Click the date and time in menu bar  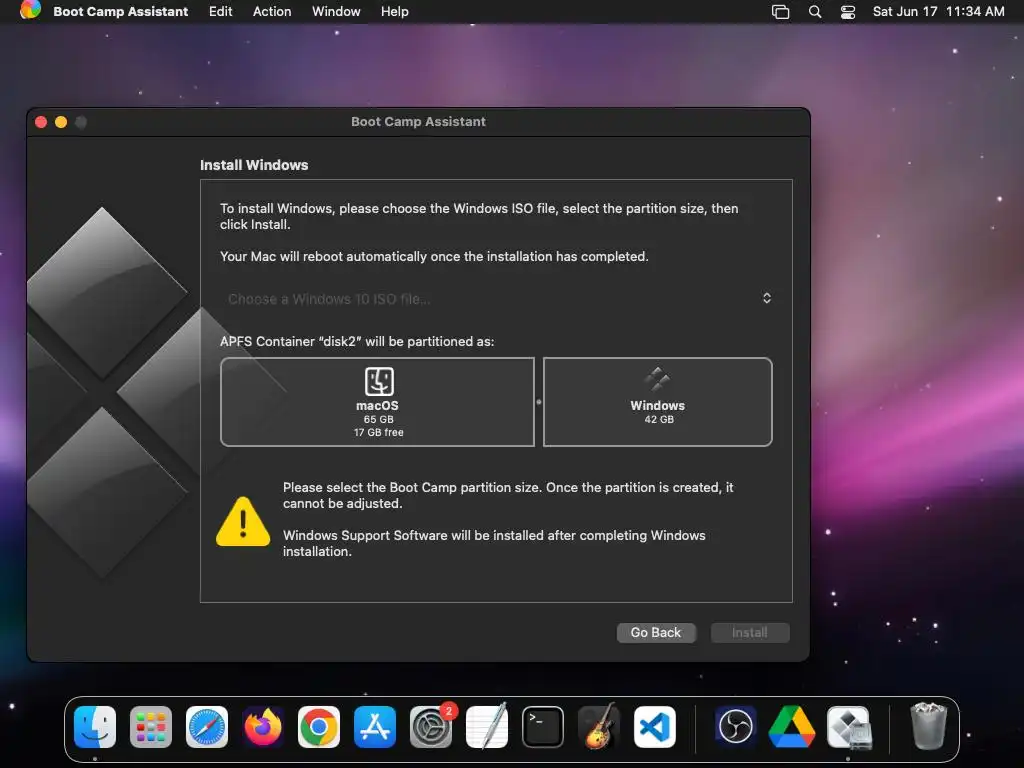coord(938,11)
